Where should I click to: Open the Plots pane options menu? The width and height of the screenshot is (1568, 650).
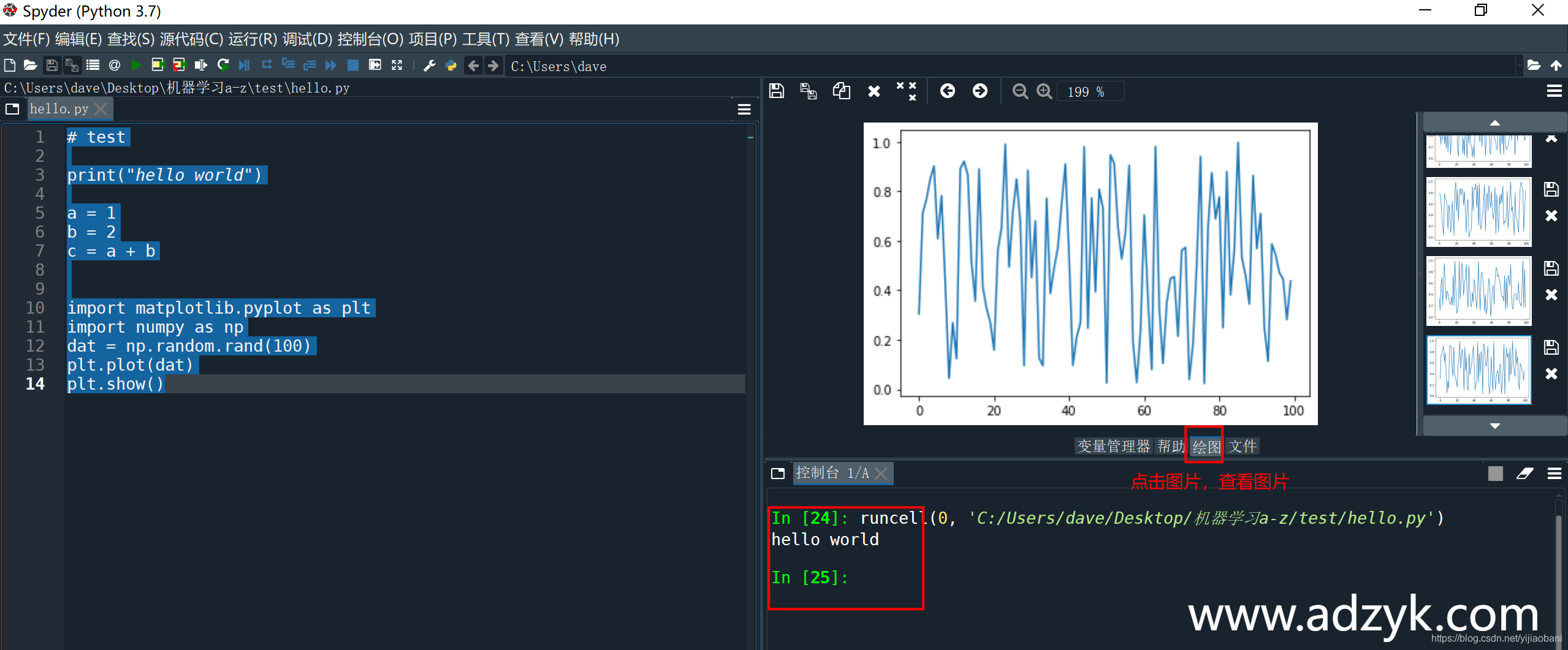pyautogui.click(x=1556, y=91)
